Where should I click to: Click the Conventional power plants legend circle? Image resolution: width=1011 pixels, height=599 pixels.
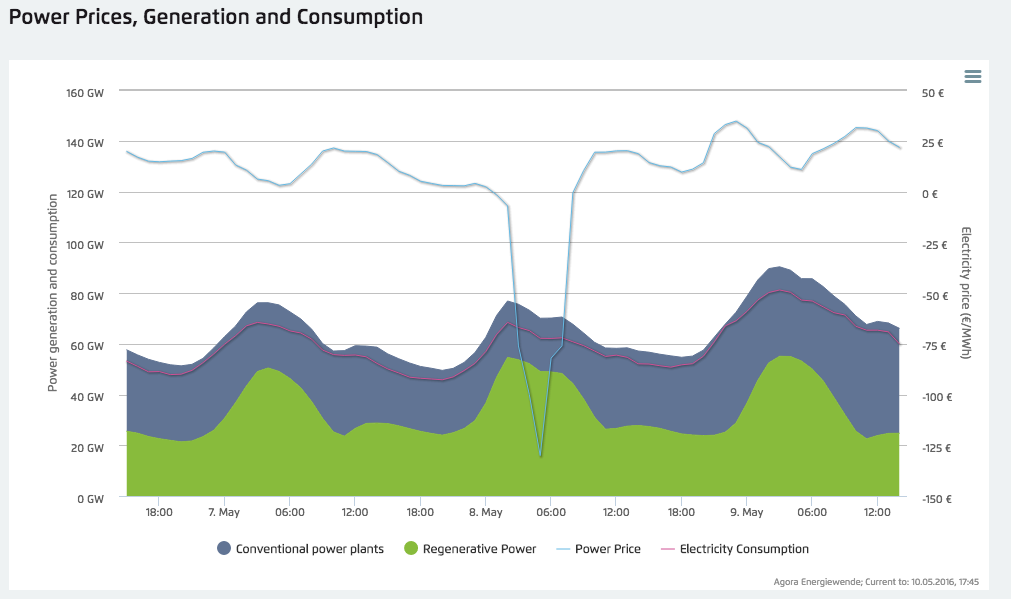[224, 549]
